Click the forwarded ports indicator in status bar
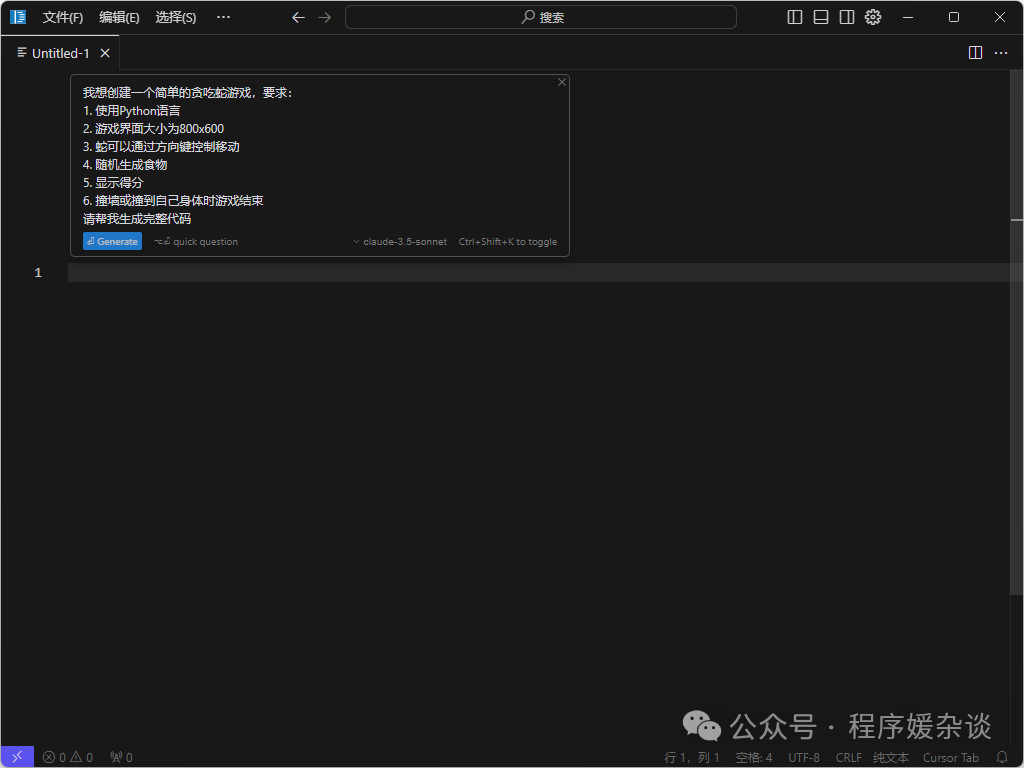 (120, 757)
